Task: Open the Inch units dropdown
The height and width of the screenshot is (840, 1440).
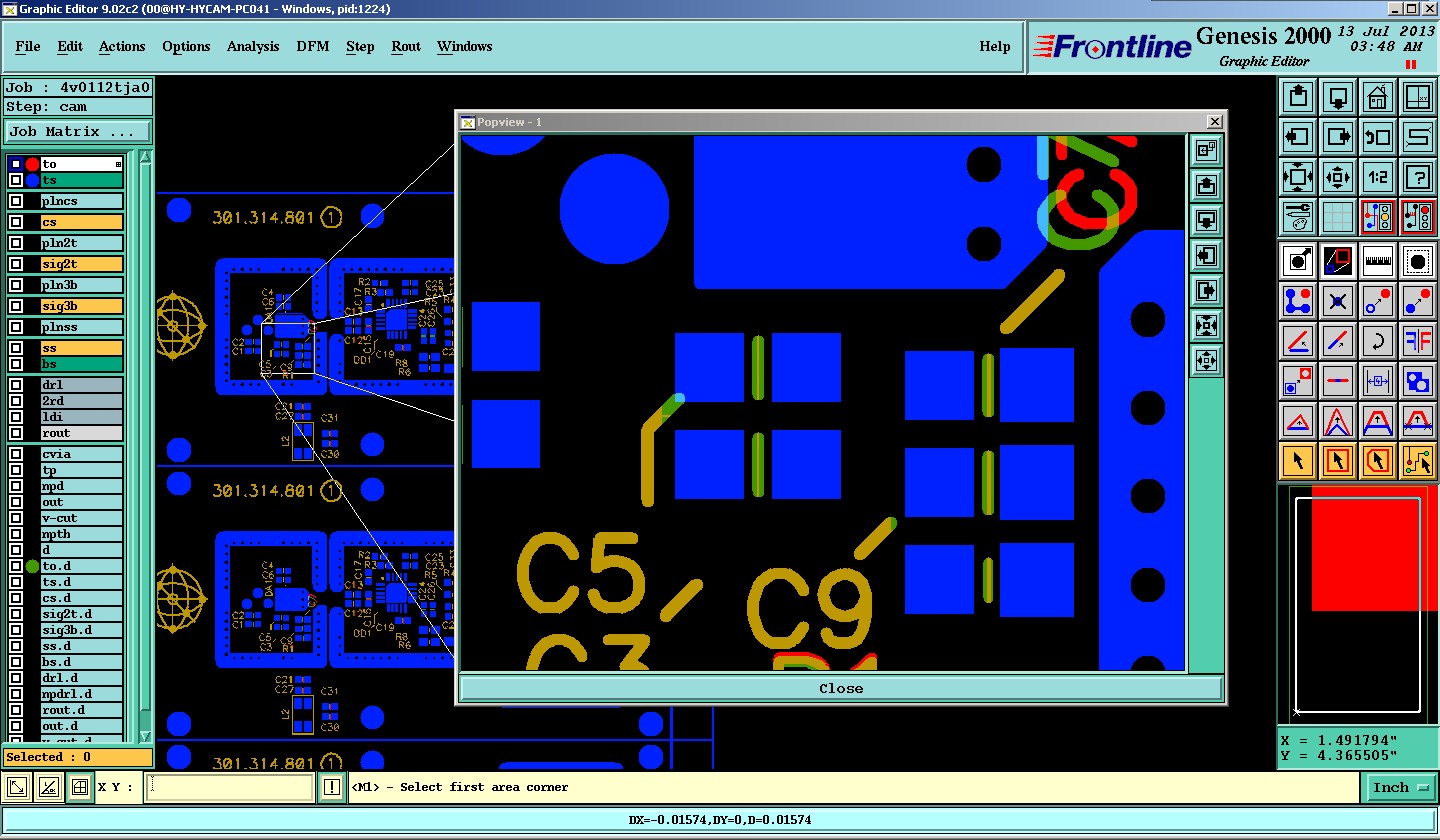Action: tap(1399, 788)
